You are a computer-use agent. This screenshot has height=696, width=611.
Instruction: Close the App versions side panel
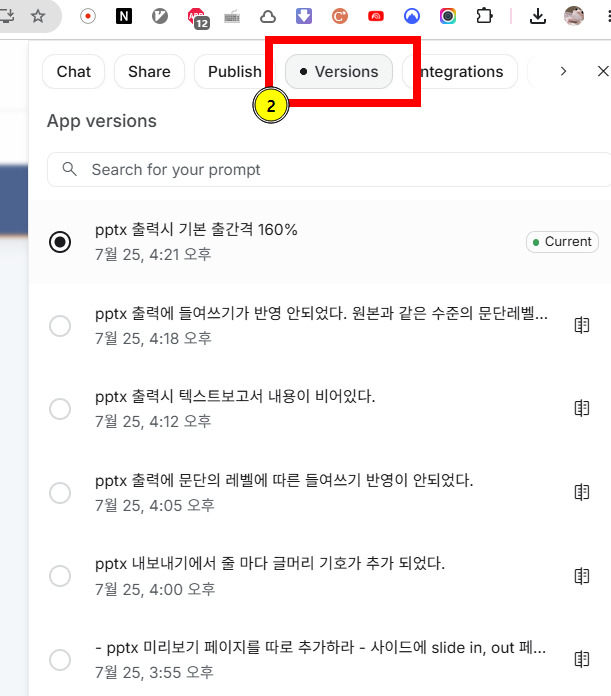click(x=603, y=71)
